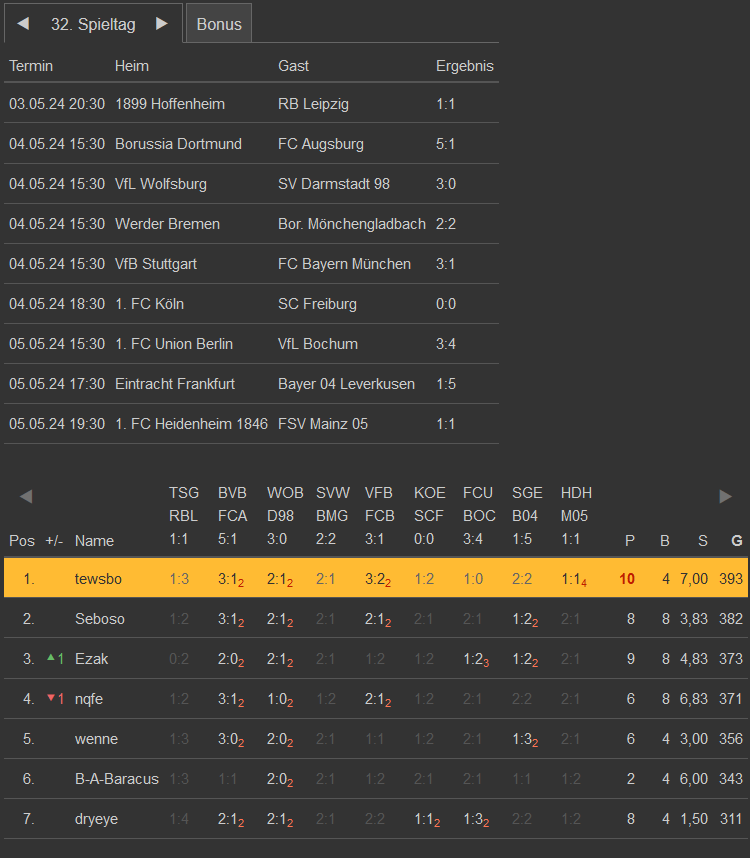Screen dimensions: 750x858
Task: Click player dryeye's name
Action: pyautogui.click(x=96, y=819)
